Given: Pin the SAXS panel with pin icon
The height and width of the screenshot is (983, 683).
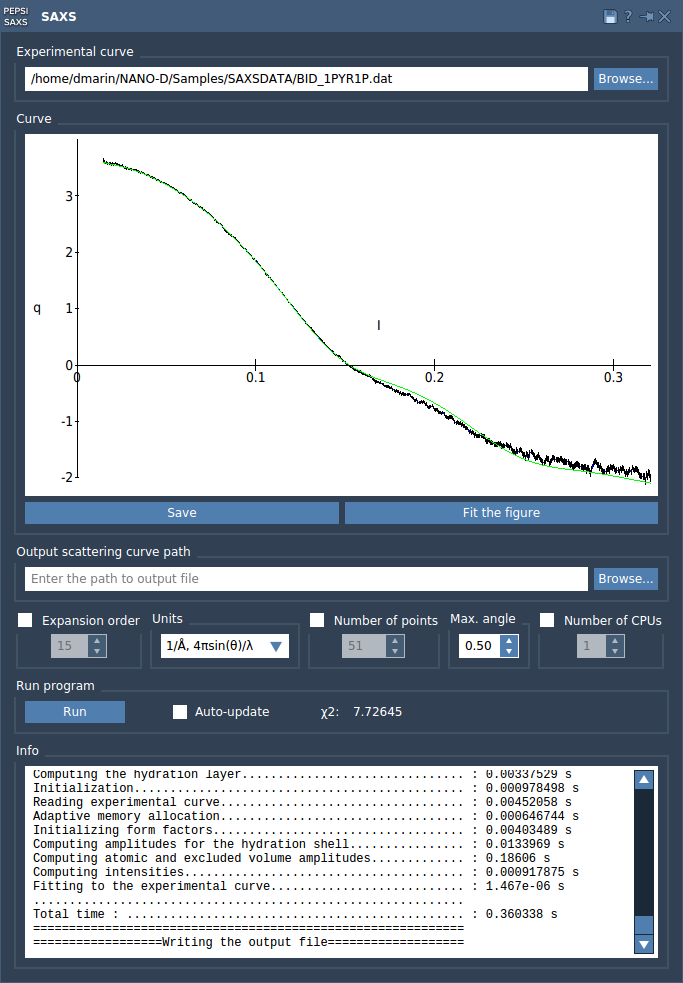Looking at the screenshot, I should (646, 16).
